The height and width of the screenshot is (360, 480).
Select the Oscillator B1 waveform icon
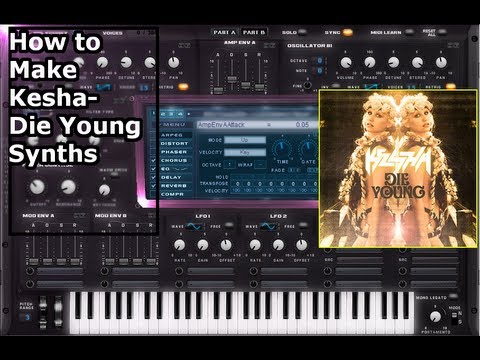click(x=371, y=88)
